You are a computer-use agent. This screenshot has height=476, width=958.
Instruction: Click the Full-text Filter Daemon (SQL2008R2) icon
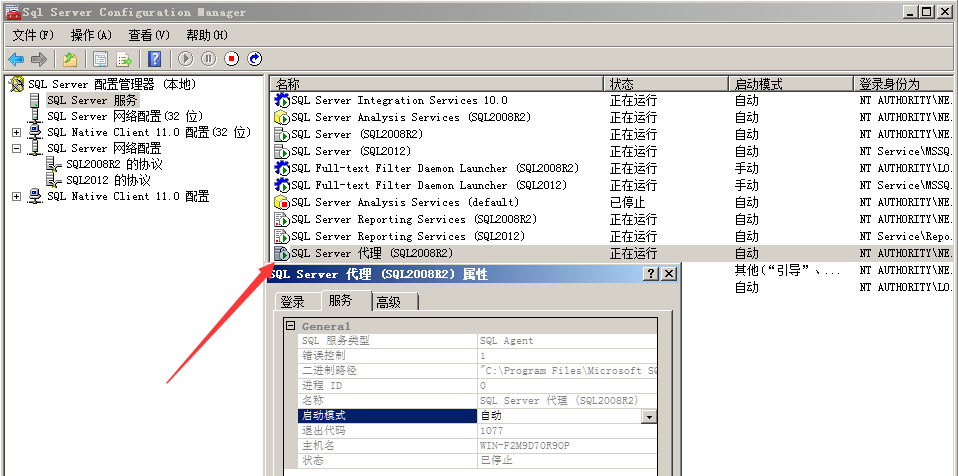click(x=282, y=168)
